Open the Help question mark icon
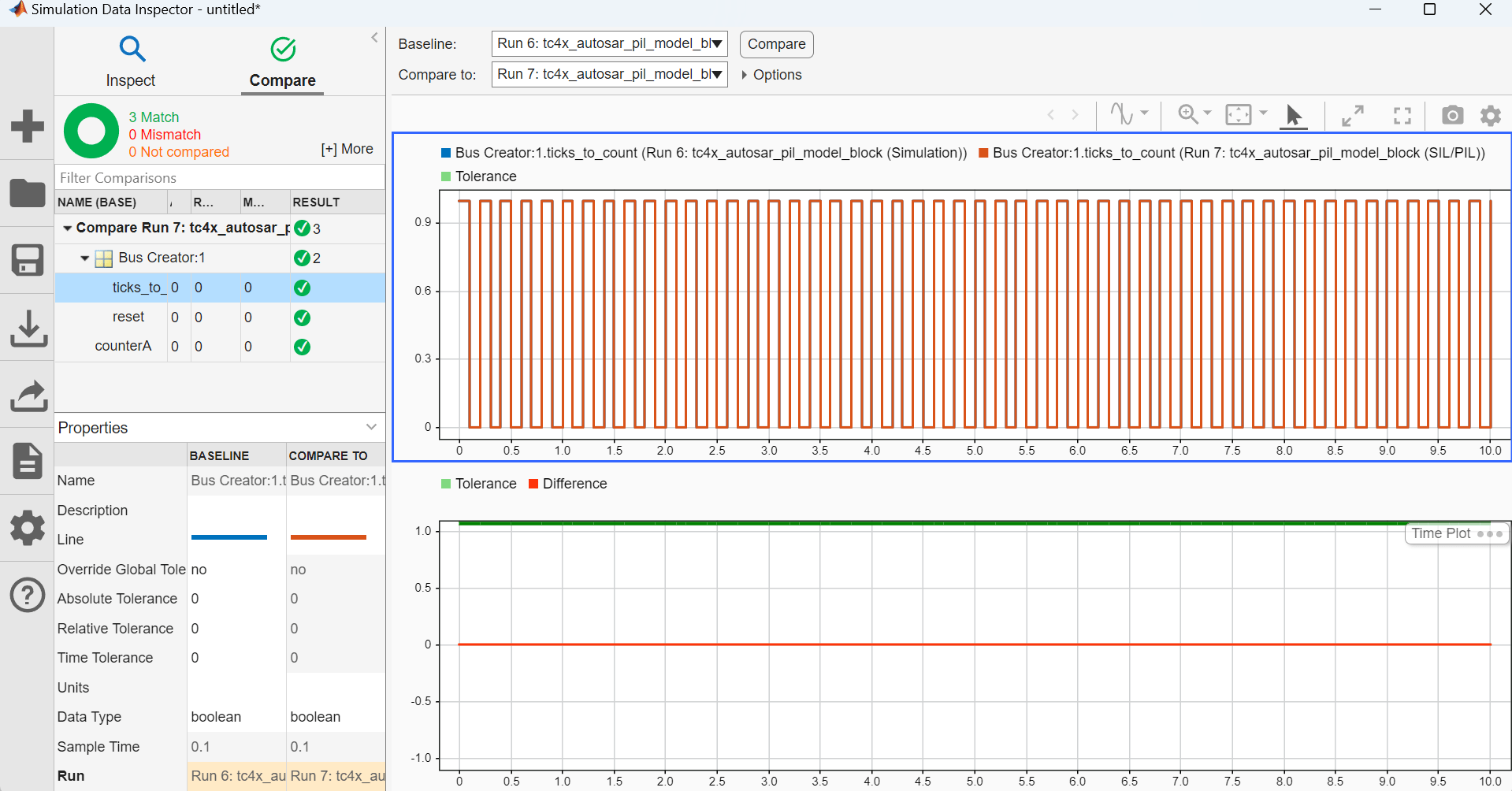Screen dimensions: 1512x791 (x=28, y=595)
